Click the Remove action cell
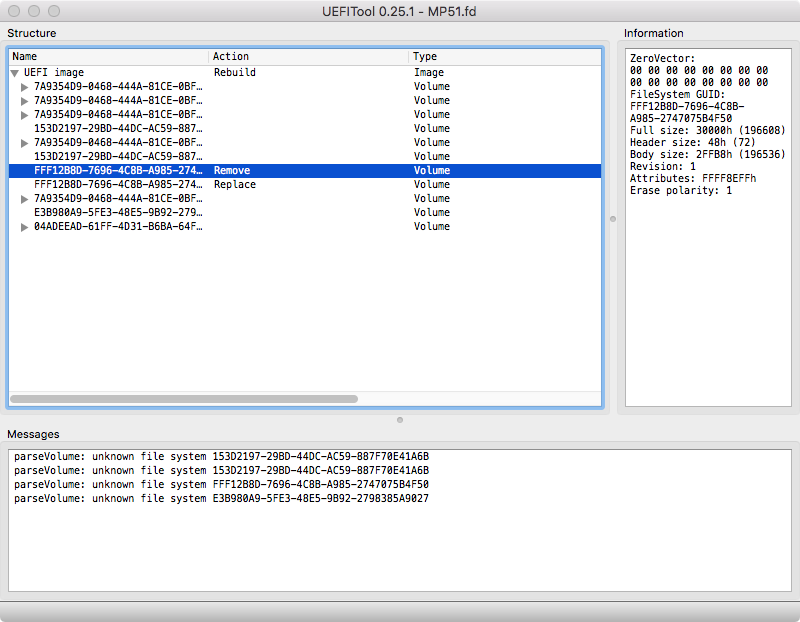 (232, 170)
